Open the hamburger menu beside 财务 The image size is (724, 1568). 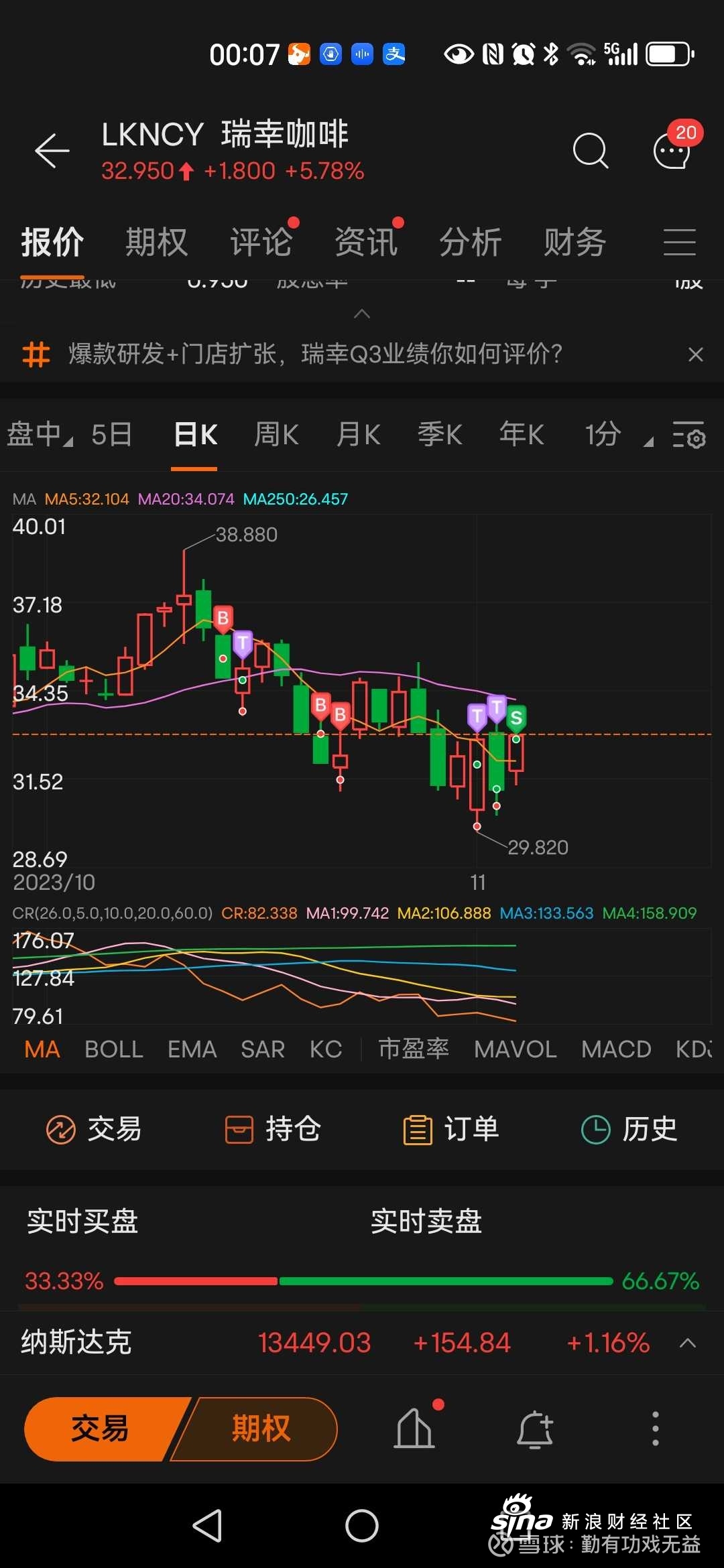(x=679, y=242)
